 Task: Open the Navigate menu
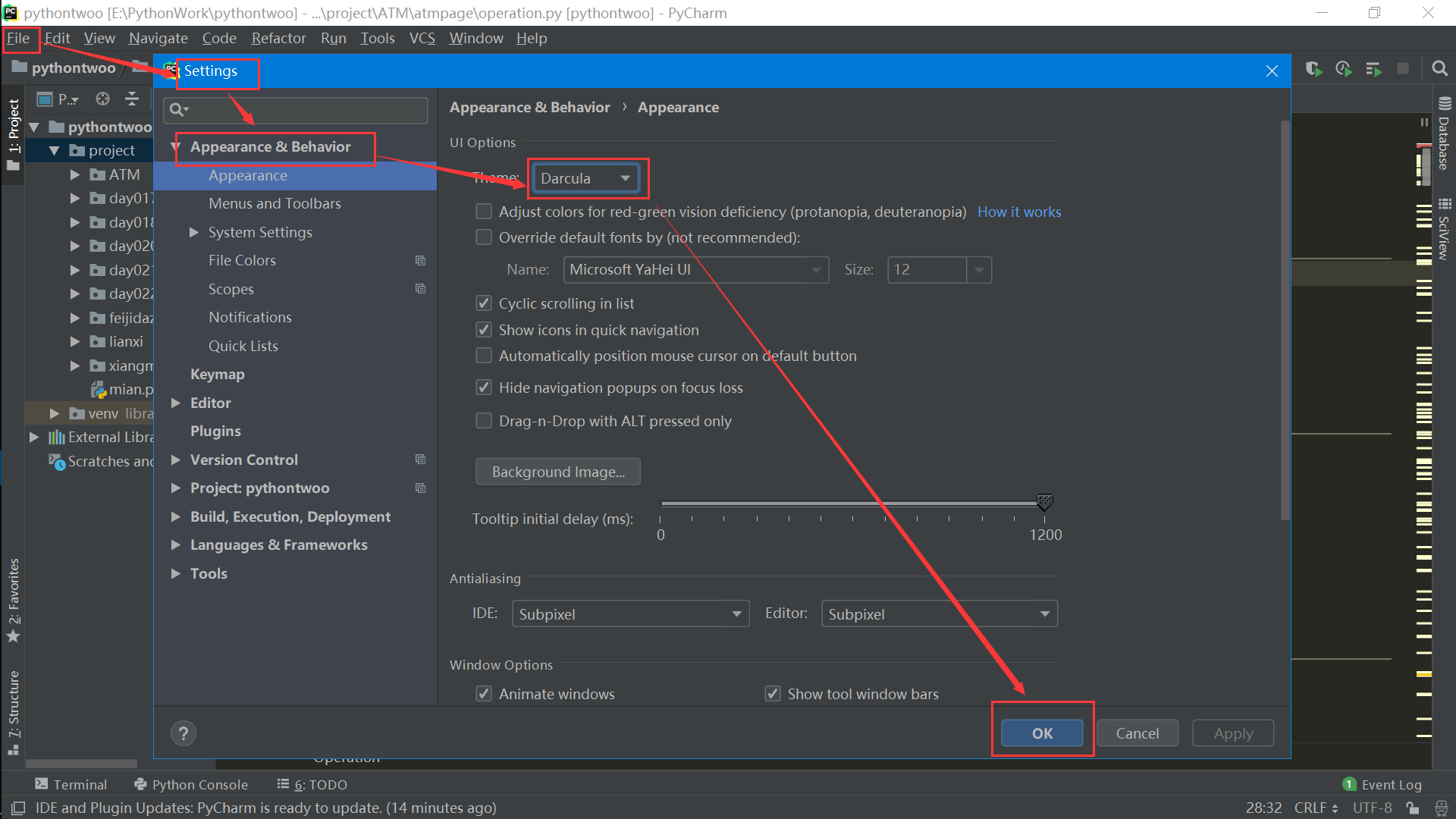(158, 38)
